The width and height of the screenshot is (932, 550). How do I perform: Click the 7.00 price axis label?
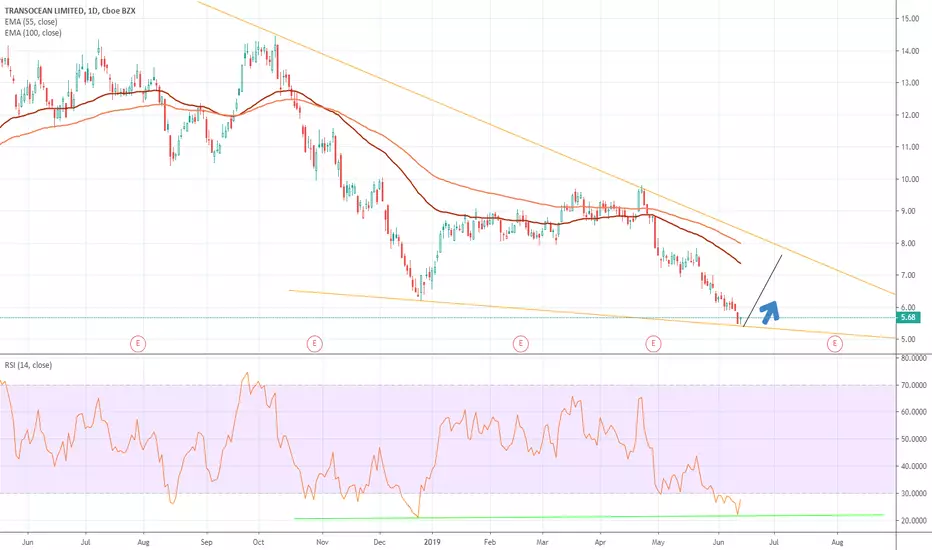pyautogui.click(x=910, y=275)
